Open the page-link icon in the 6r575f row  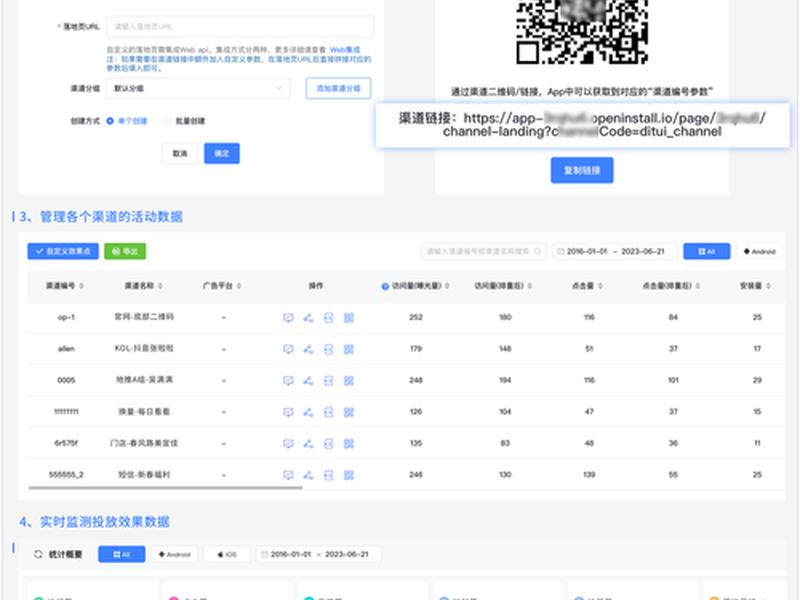click(329, 444)
